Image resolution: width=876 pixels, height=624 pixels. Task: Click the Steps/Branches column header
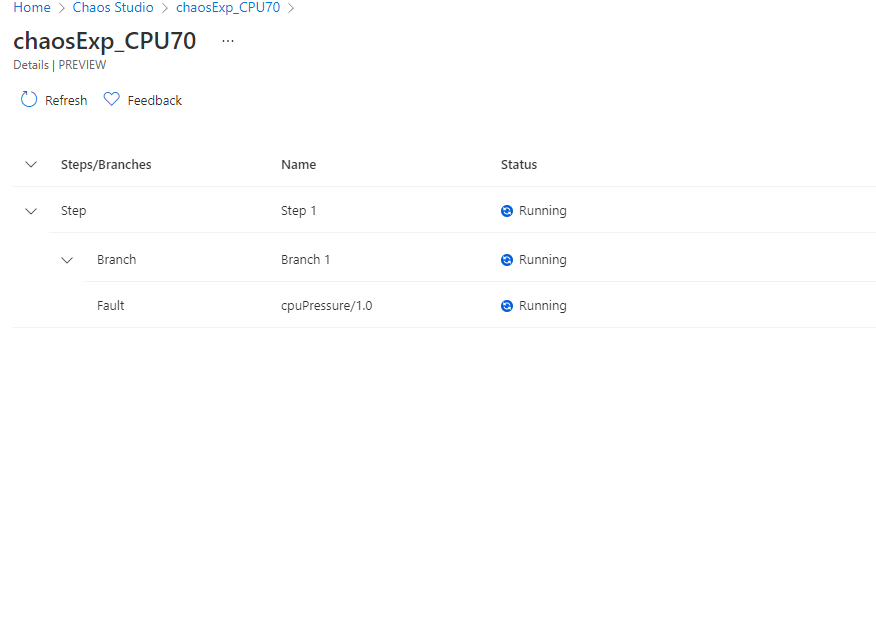[106, 165]
